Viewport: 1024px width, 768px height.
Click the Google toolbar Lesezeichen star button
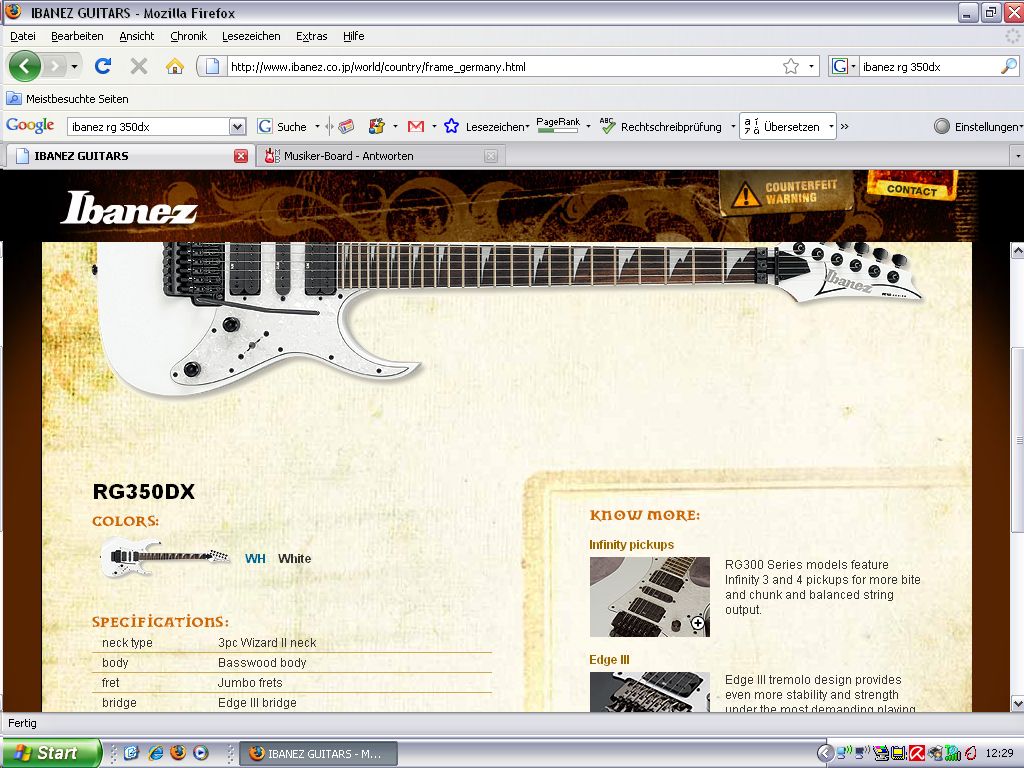coord(486,127)
